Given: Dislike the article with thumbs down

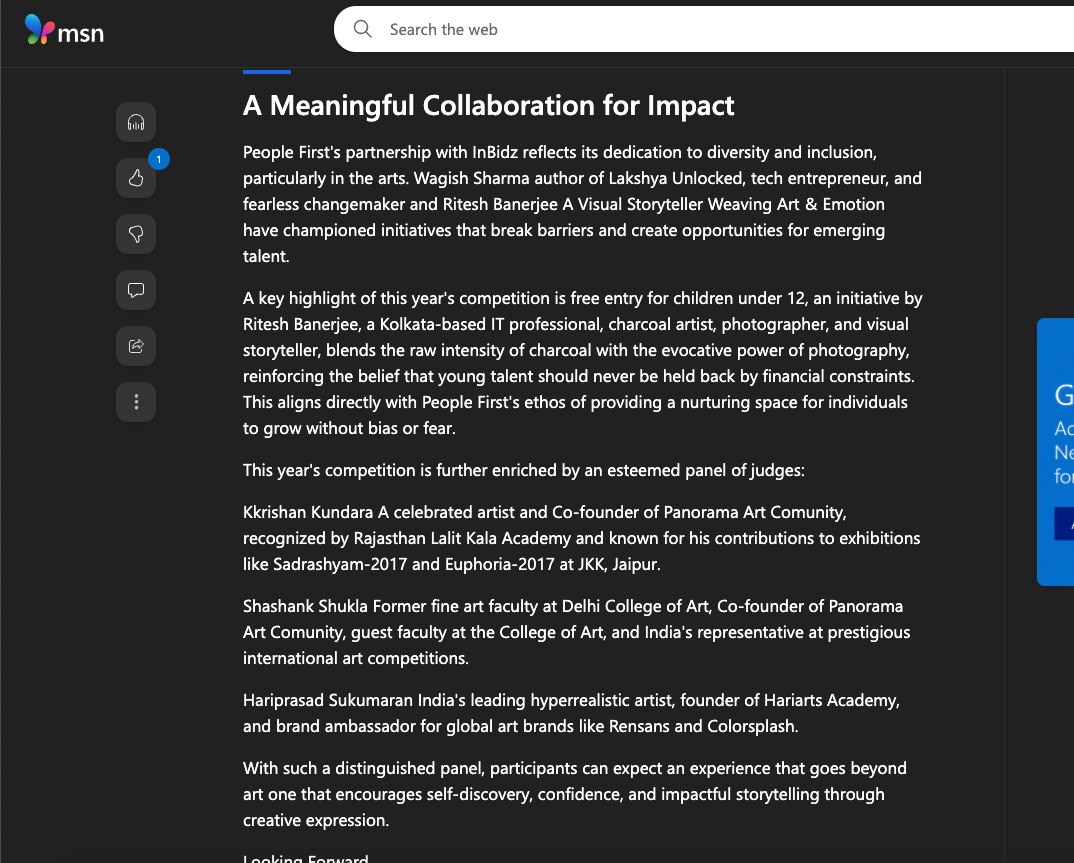Looking at the screenshot, I should [x=136, y=234].
